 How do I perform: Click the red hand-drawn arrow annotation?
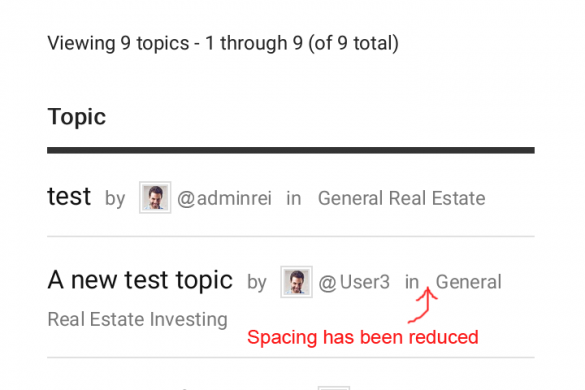(x=423, y=305)
